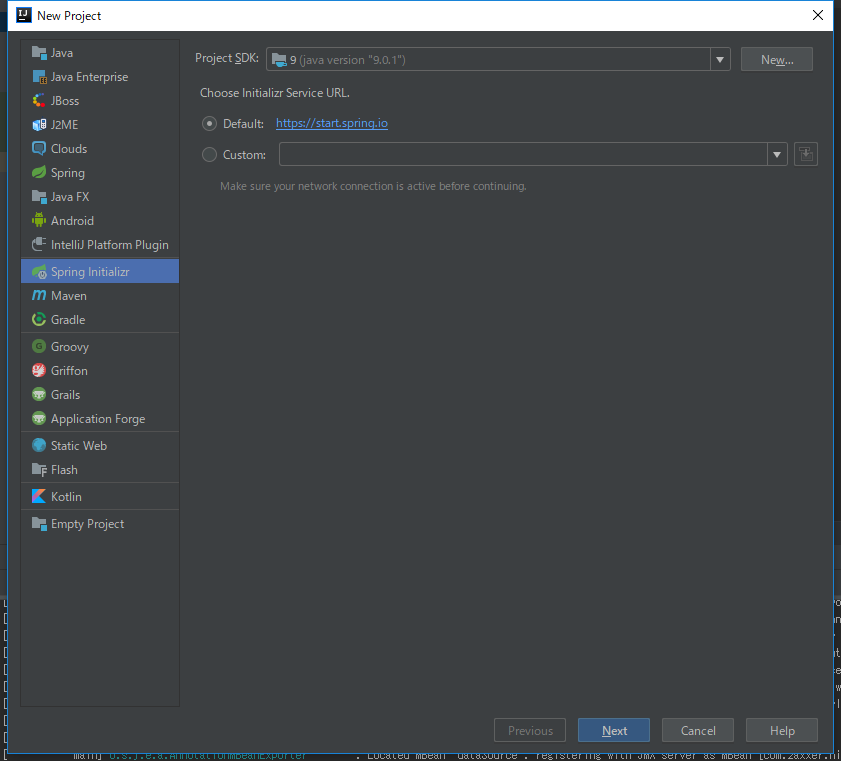Open the Custom URL dropdown arrow
The width and height of the screenshot is (841, 761).
coord(777,154)
